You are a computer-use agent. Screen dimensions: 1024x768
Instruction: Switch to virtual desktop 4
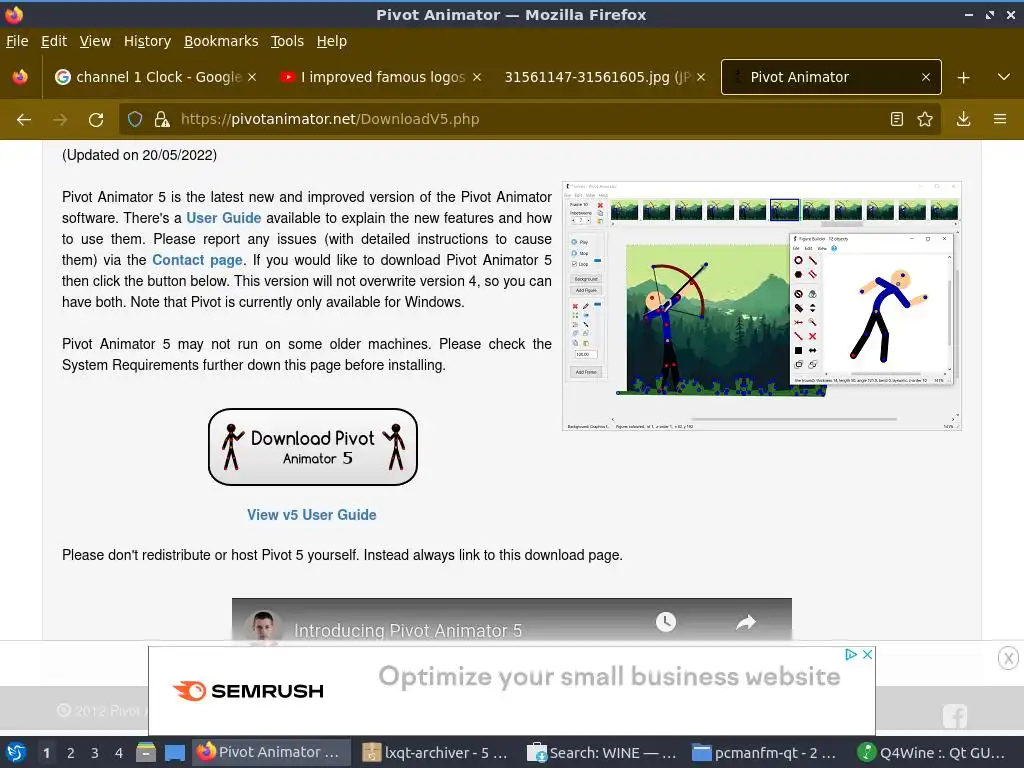[x=119, y=753]
